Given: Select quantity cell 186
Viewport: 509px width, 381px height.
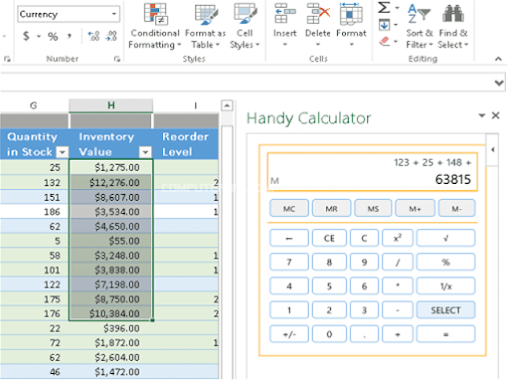Looking at the screenshot, I should pyautogui.click(x=34, y=212).
